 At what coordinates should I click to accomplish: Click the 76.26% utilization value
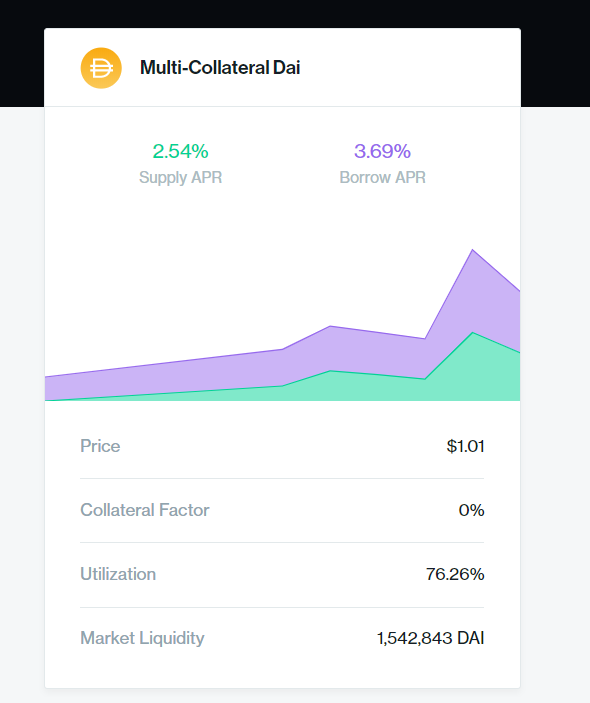pyautogui.click(x=455, y=574)
